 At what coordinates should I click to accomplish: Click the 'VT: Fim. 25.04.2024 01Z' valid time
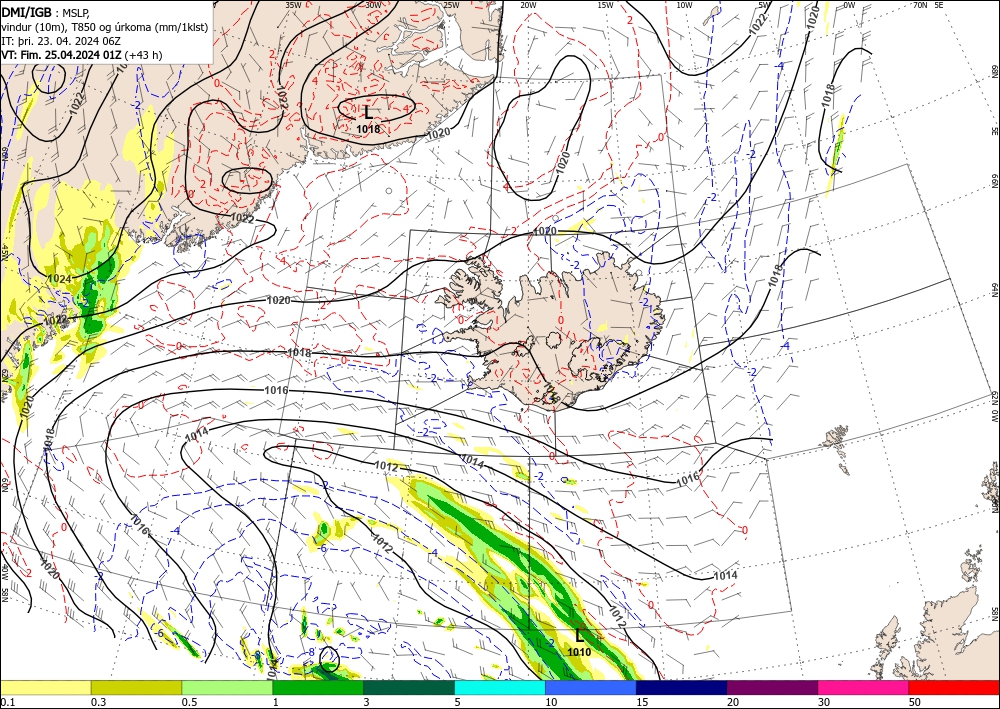click(x=61, y=55)
